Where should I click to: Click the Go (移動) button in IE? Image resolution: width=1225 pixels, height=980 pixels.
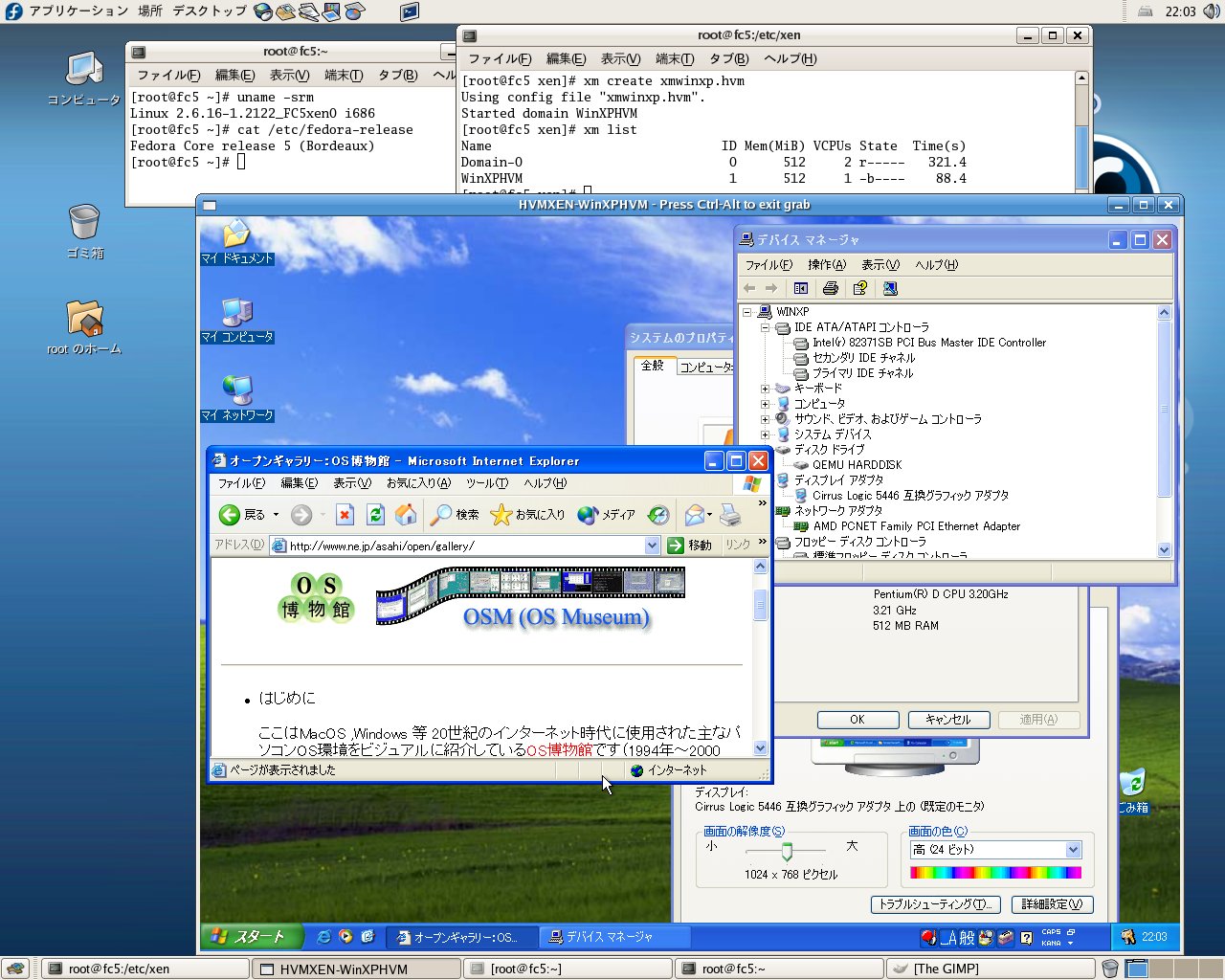click(x=690, y=545)
